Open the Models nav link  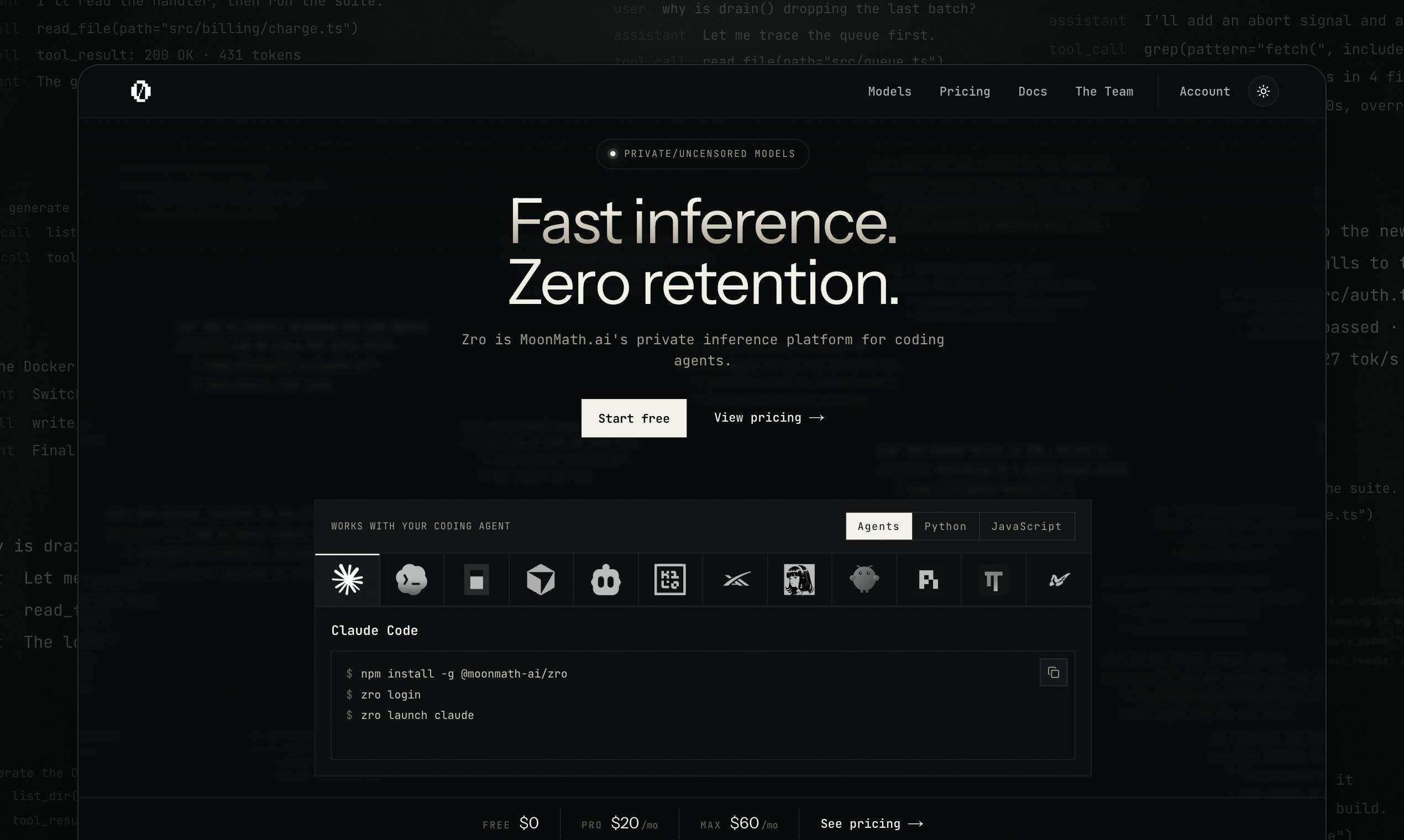[x=890, y=92]
